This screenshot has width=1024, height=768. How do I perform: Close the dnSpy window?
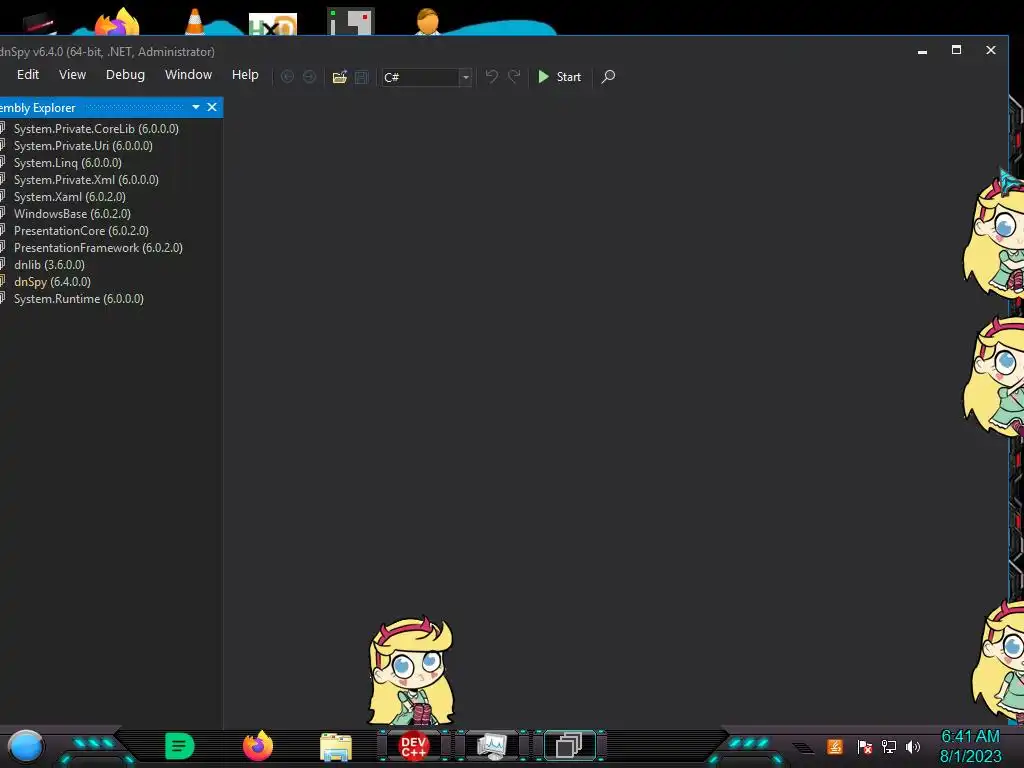point(991,50)
